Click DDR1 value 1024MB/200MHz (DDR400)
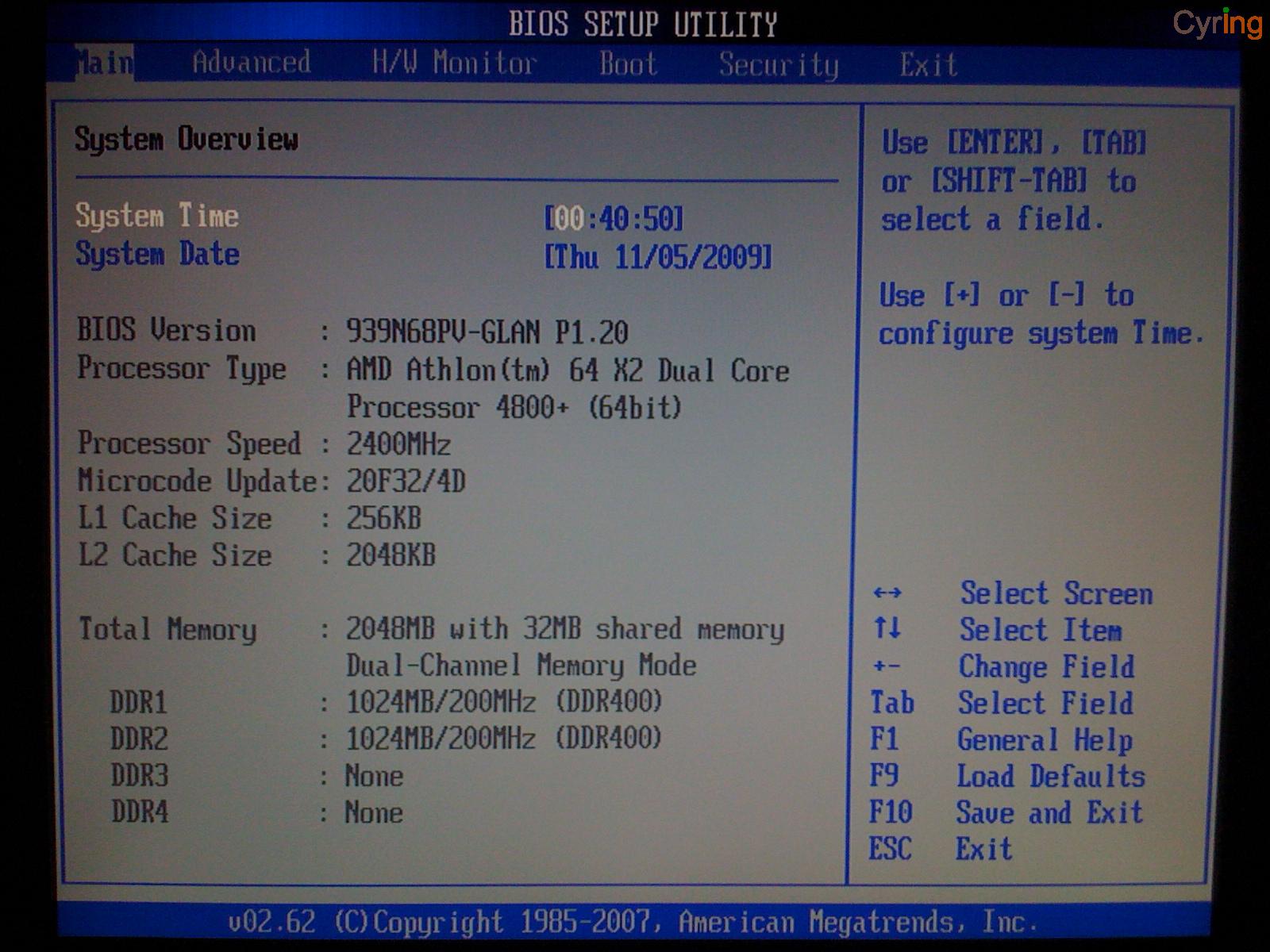Image resolution: width=1270 pixels, height=952 pixels. 504,702
